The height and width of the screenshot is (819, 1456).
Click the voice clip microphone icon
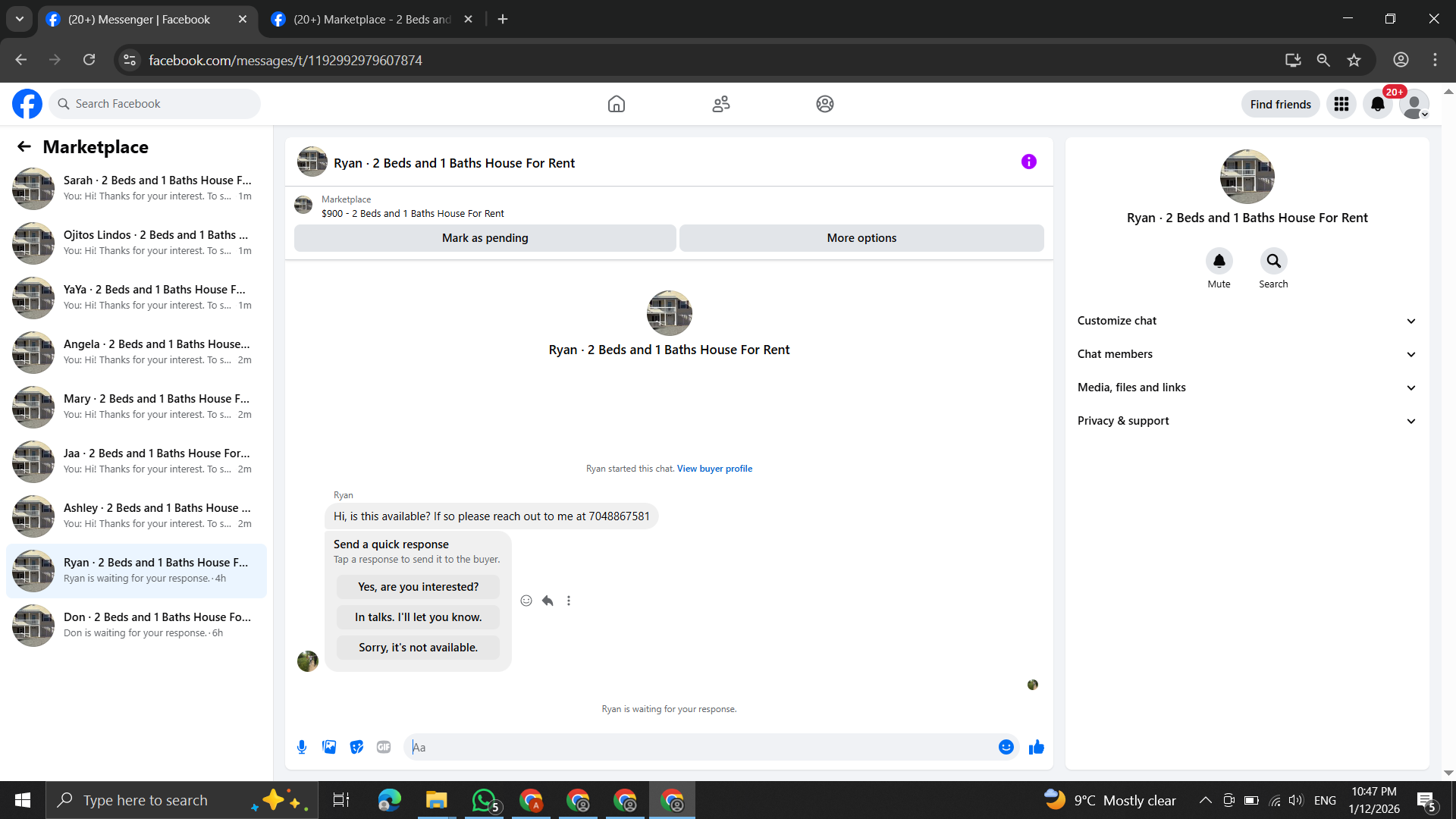[302, 747]
